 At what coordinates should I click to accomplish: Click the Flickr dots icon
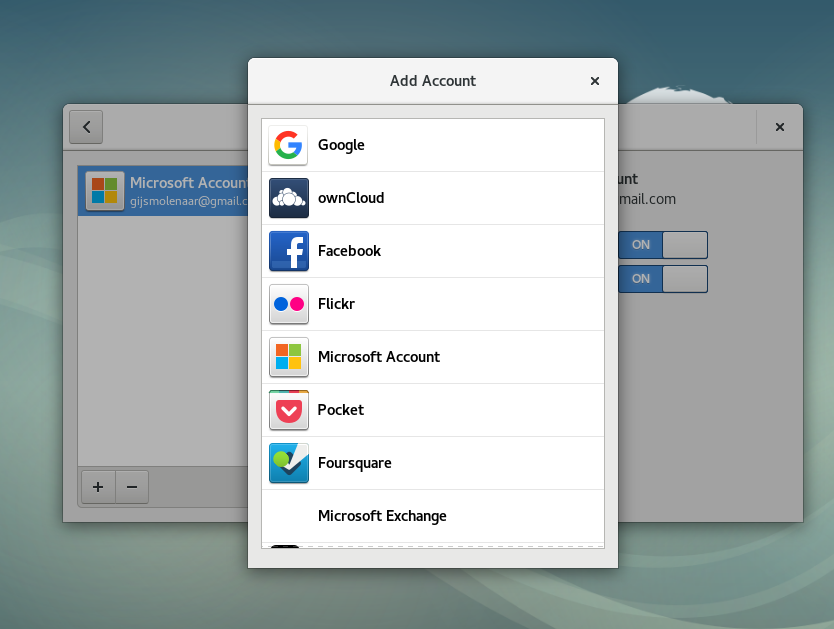coord(288,304)
